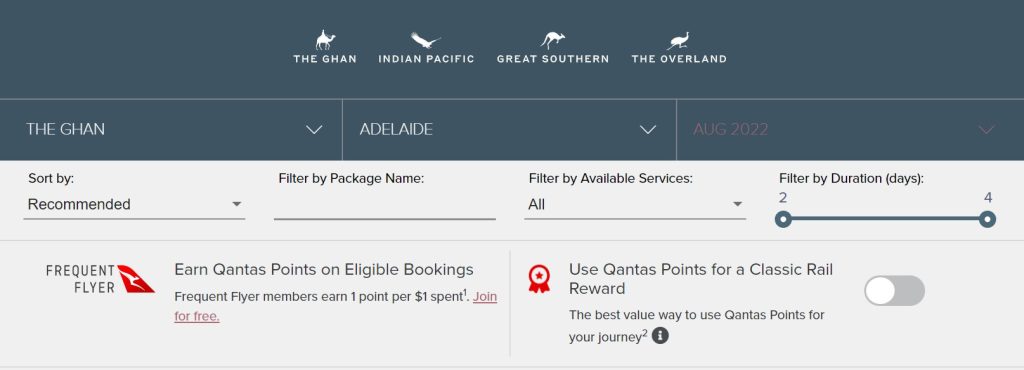Expand Filter by Available Services dropdown
The width and height of the screenshot is (1024, 370).
(x=635, y=205)
